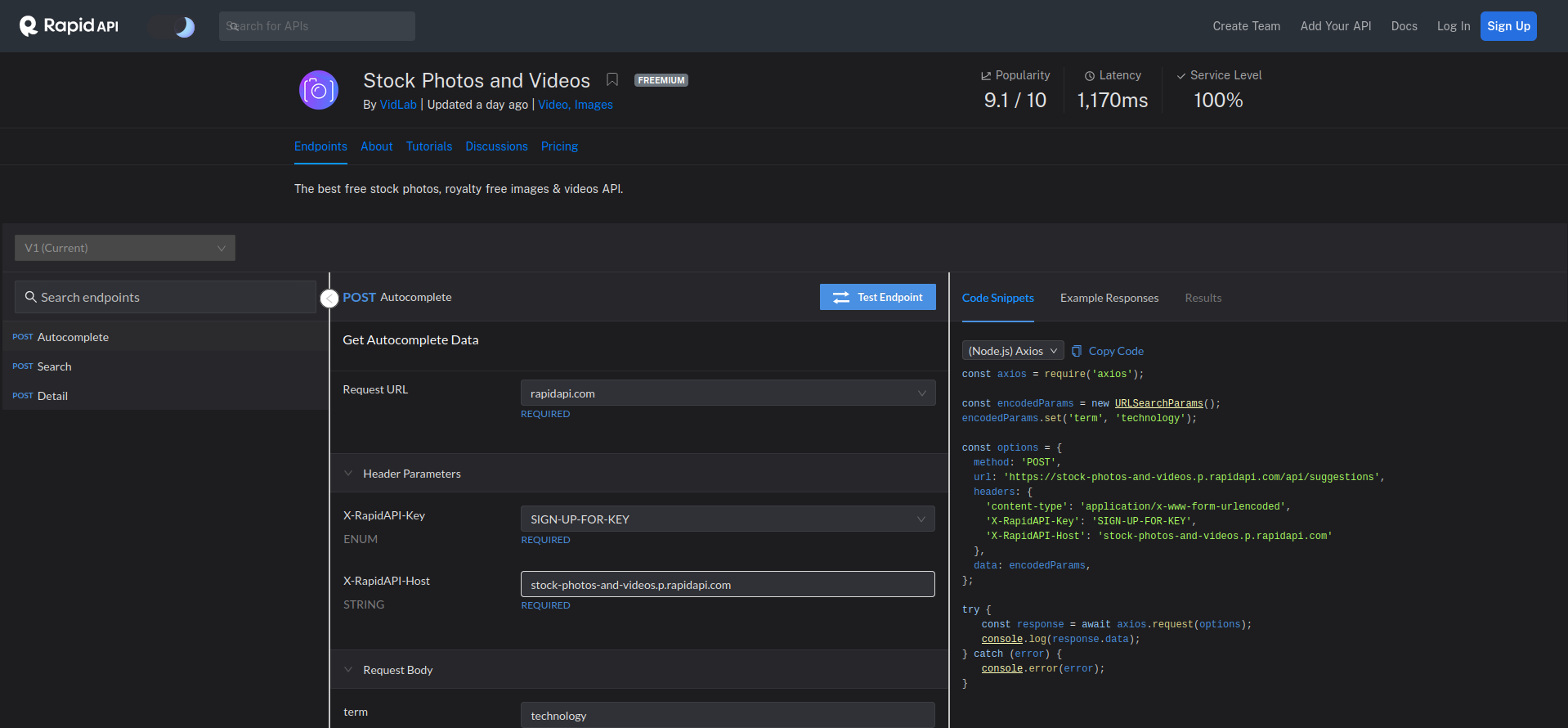Click the Test Endpoint button
The image size is (1568, 728).
point(878,297)
